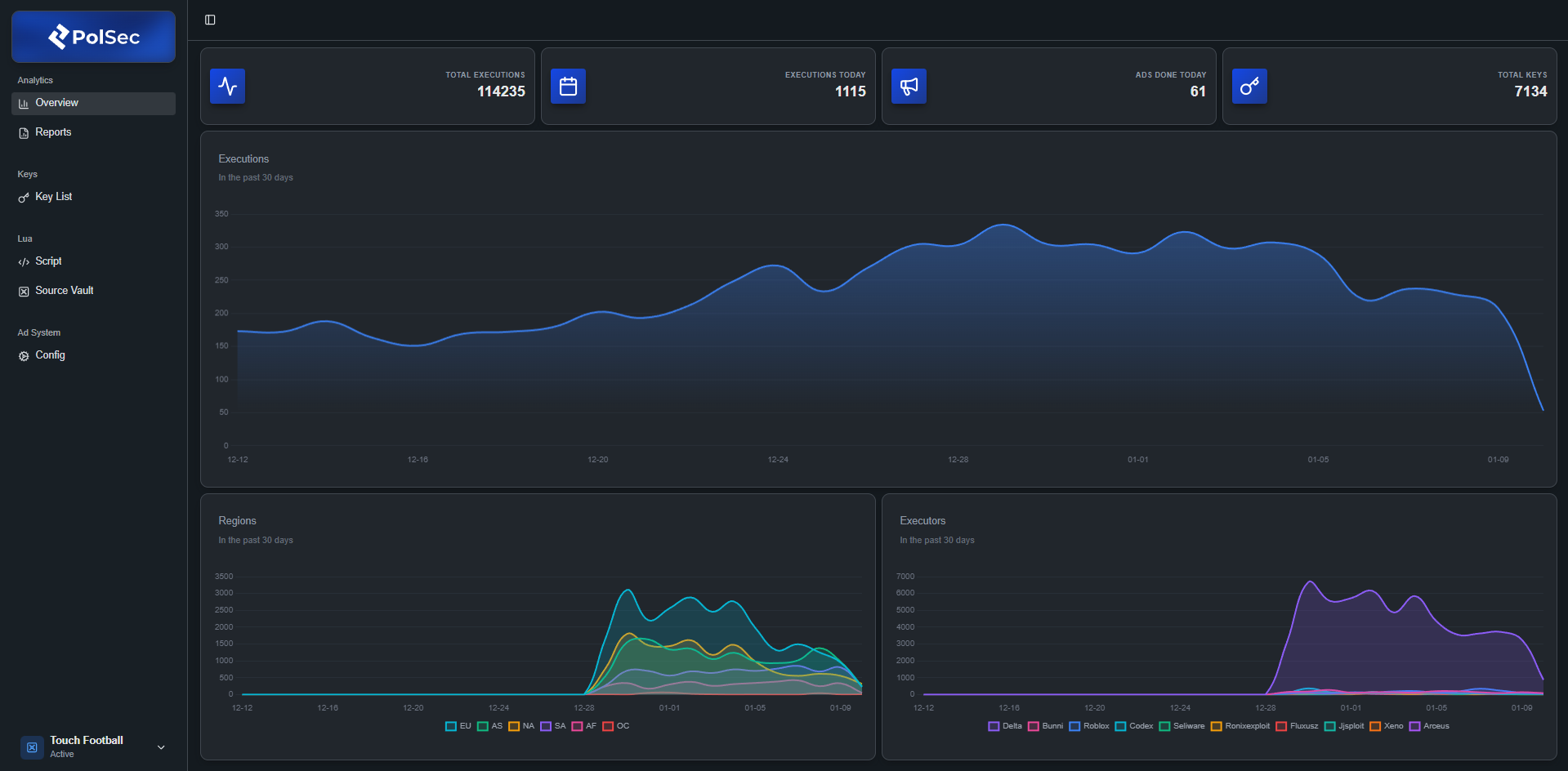Toggle the Xeno series in Executors legend

[x=1387, y=726]
